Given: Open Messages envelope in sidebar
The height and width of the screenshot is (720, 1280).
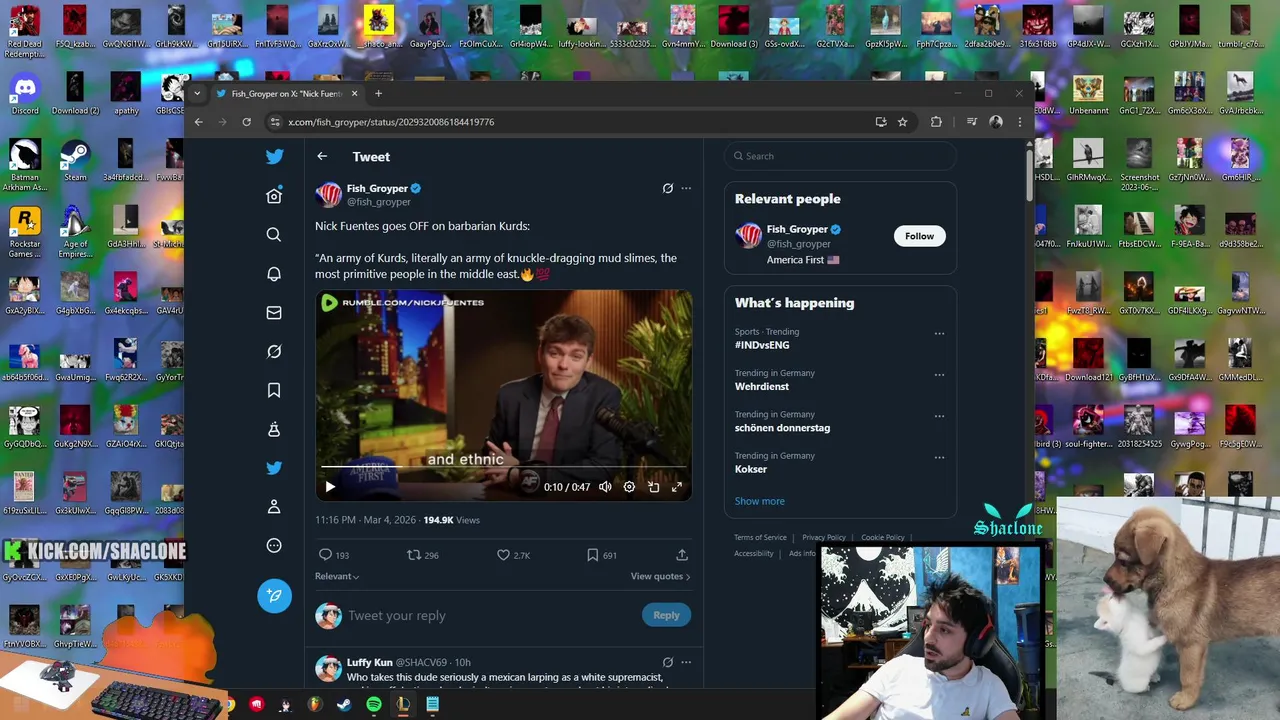Looking at the screenshot, I should (274, 312).
